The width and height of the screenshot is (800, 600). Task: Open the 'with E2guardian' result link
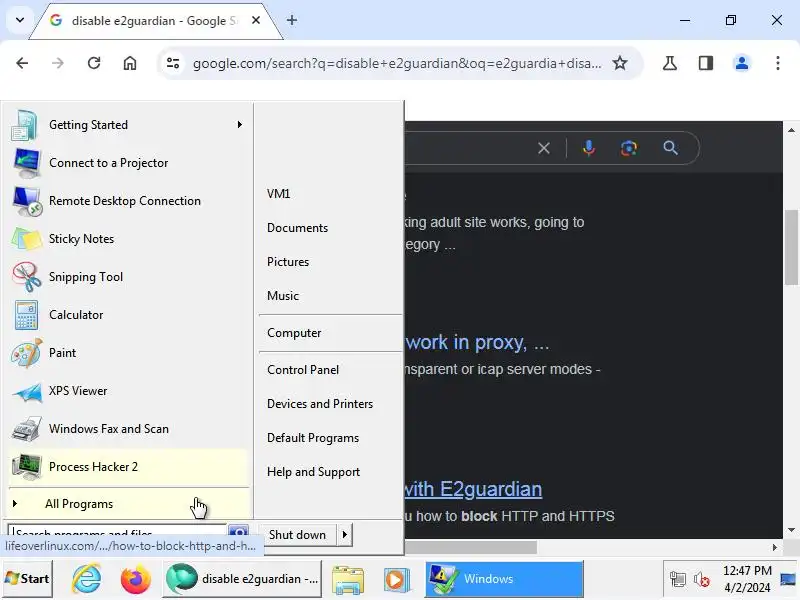pos(473,489)
